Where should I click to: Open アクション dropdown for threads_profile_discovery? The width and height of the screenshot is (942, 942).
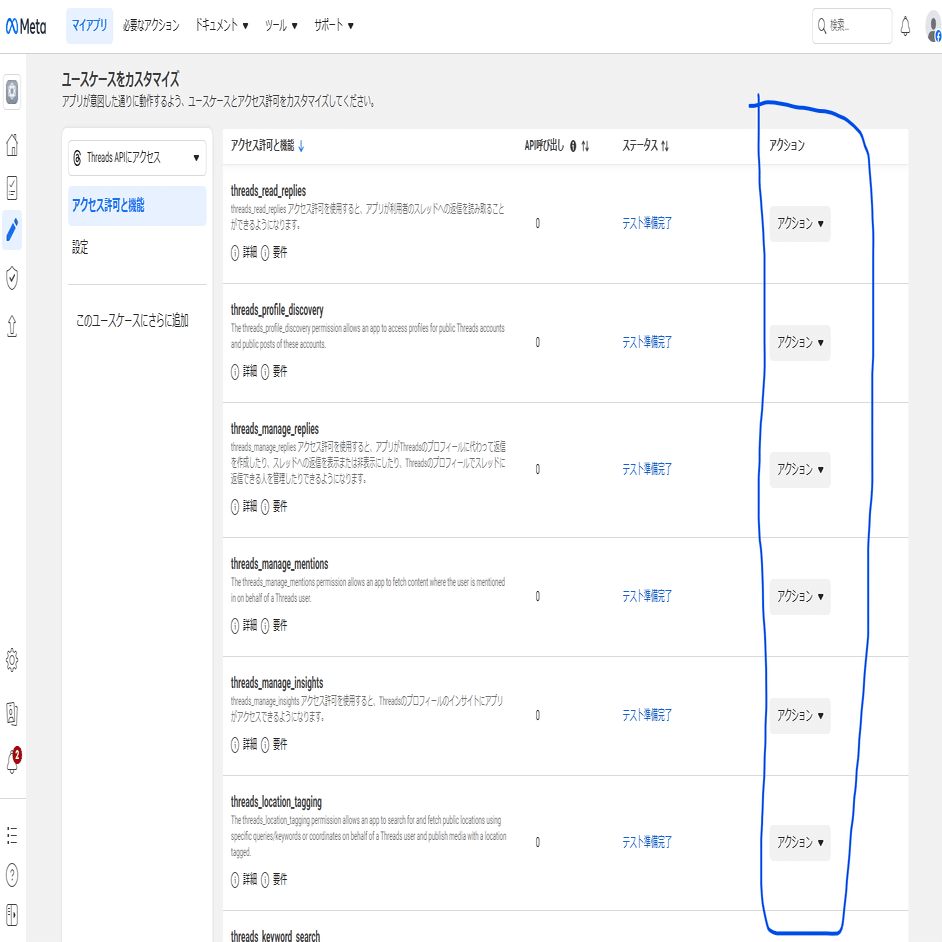point(800,342)
